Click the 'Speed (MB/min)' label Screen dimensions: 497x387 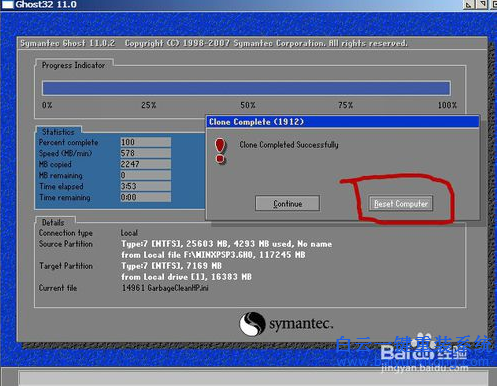(x=65, y=153)
